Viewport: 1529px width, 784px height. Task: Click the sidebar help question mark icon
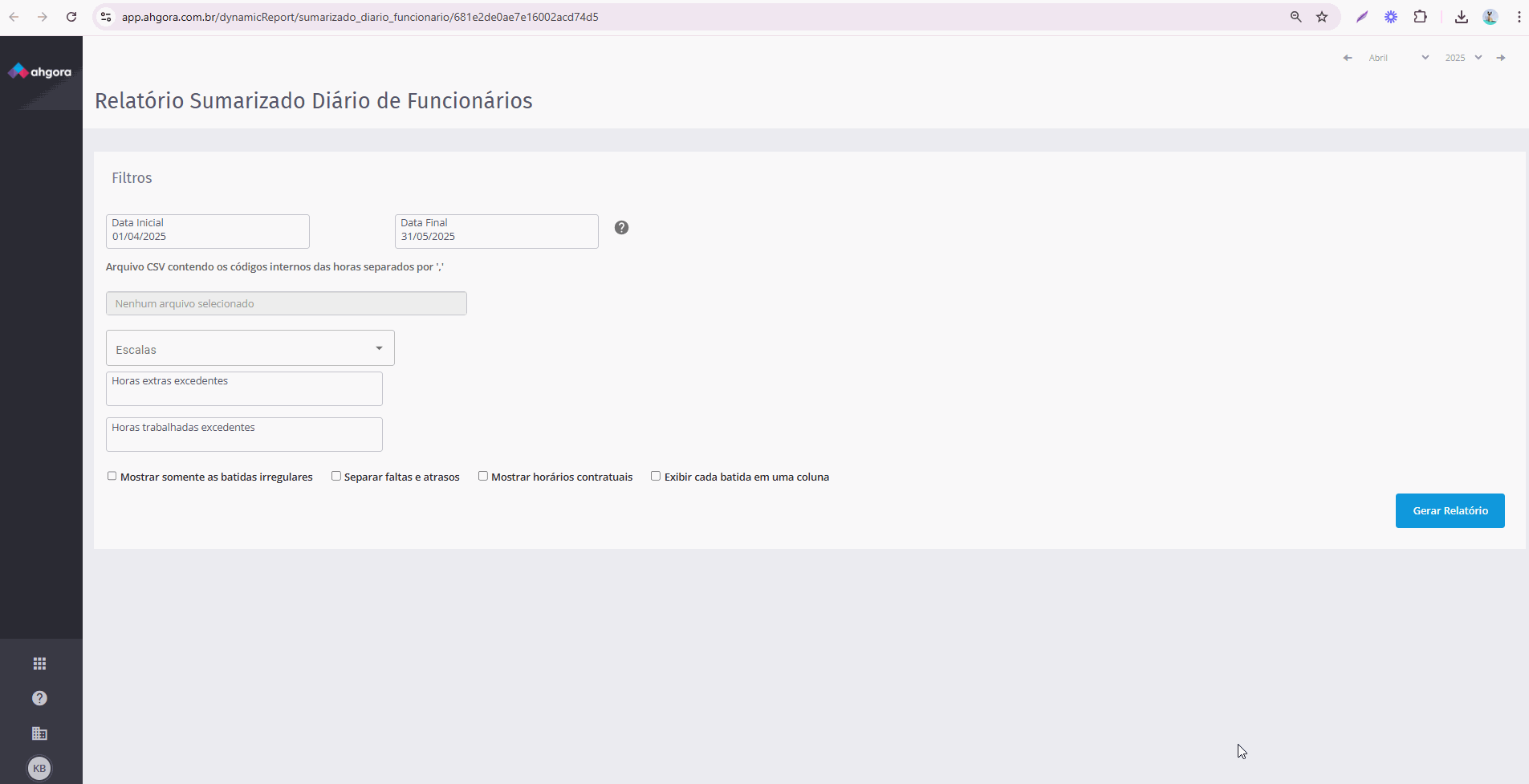[39, 698]
